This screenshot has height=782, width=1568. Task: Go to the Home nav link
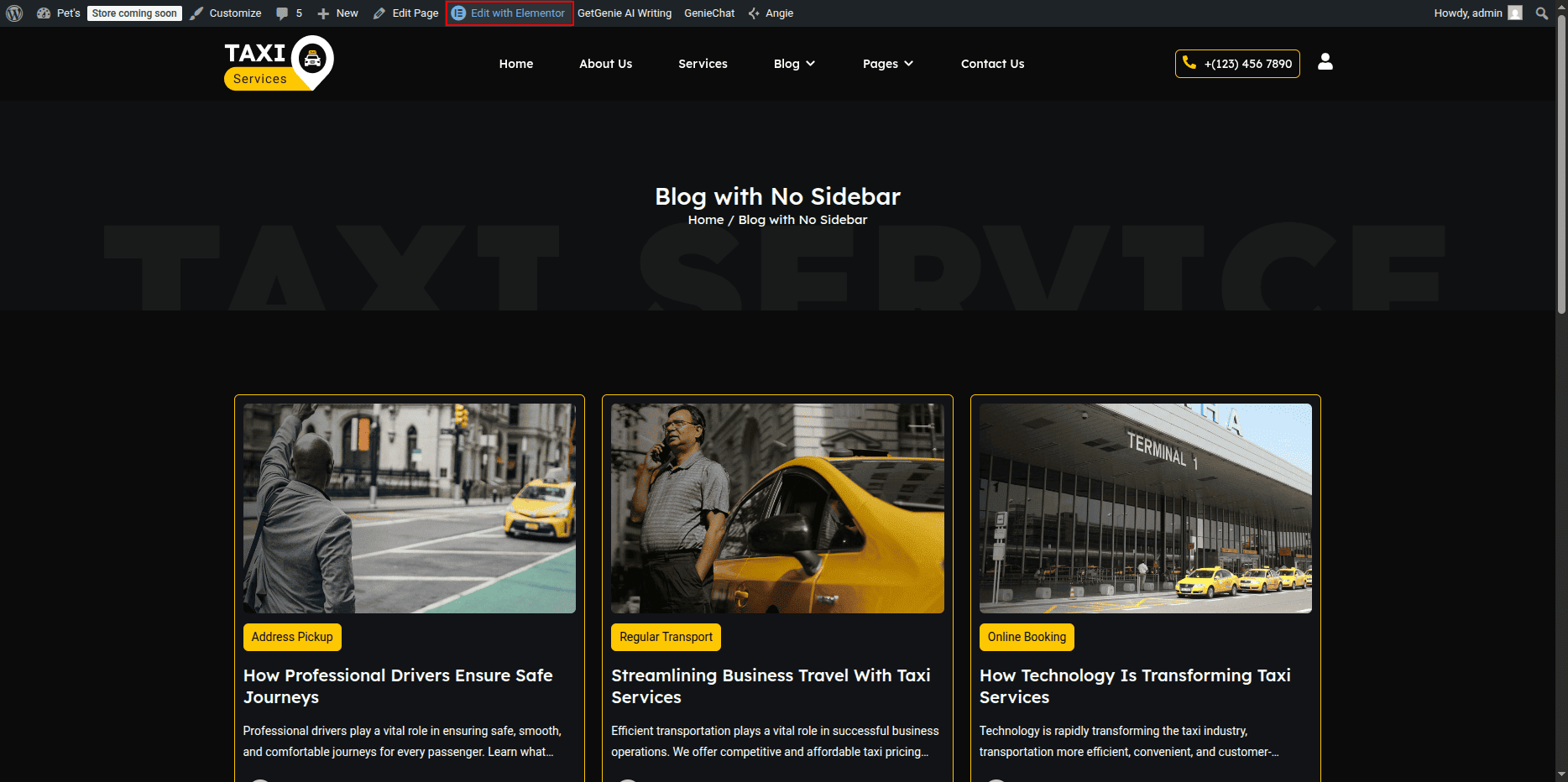pos(516,64)
